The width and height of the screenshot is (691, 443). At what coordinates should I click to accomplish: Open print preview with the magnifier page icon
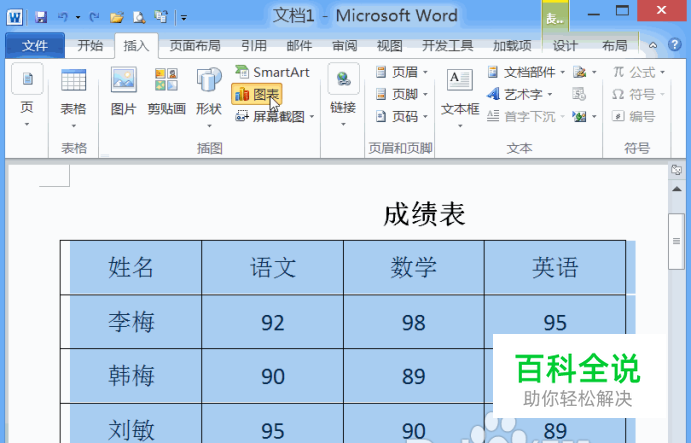[139, 17]
